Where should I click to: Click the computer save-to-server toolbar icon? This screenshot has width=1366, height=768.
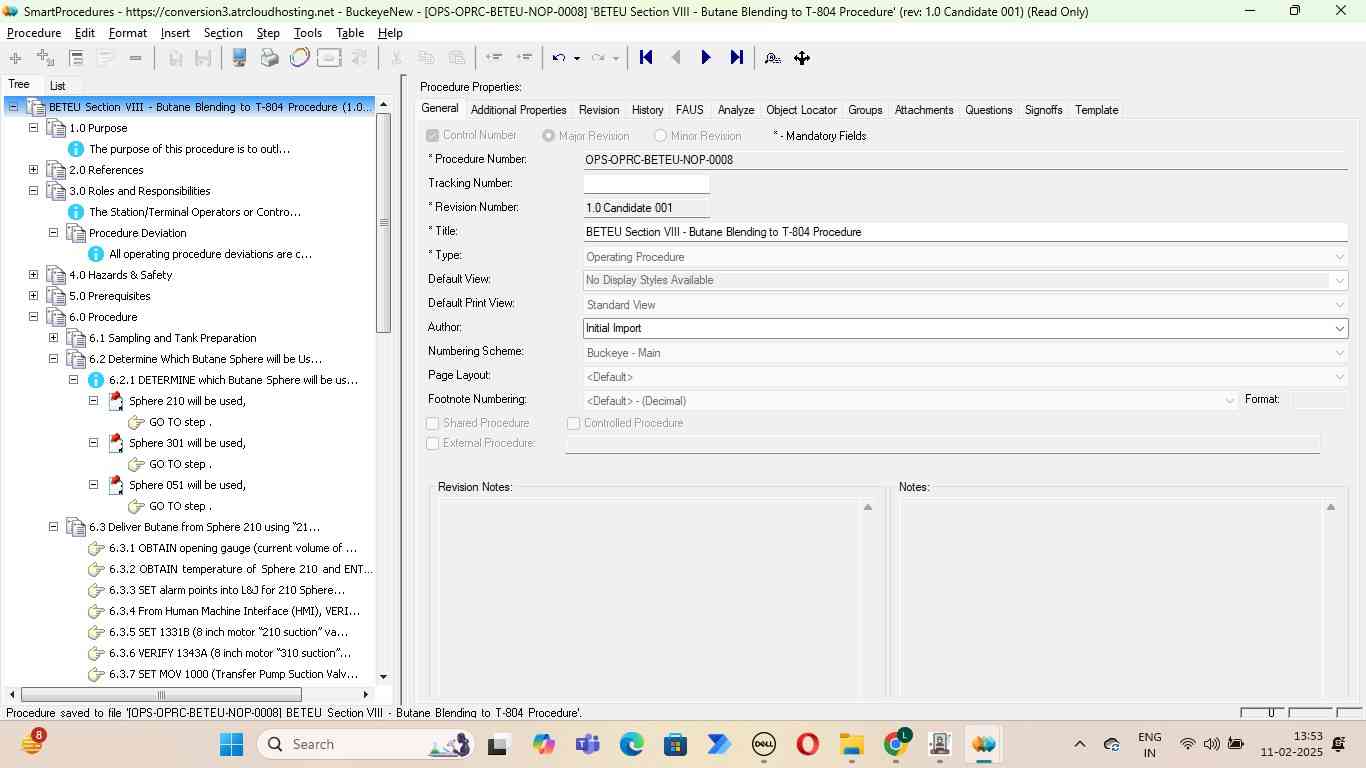point(239,58)
